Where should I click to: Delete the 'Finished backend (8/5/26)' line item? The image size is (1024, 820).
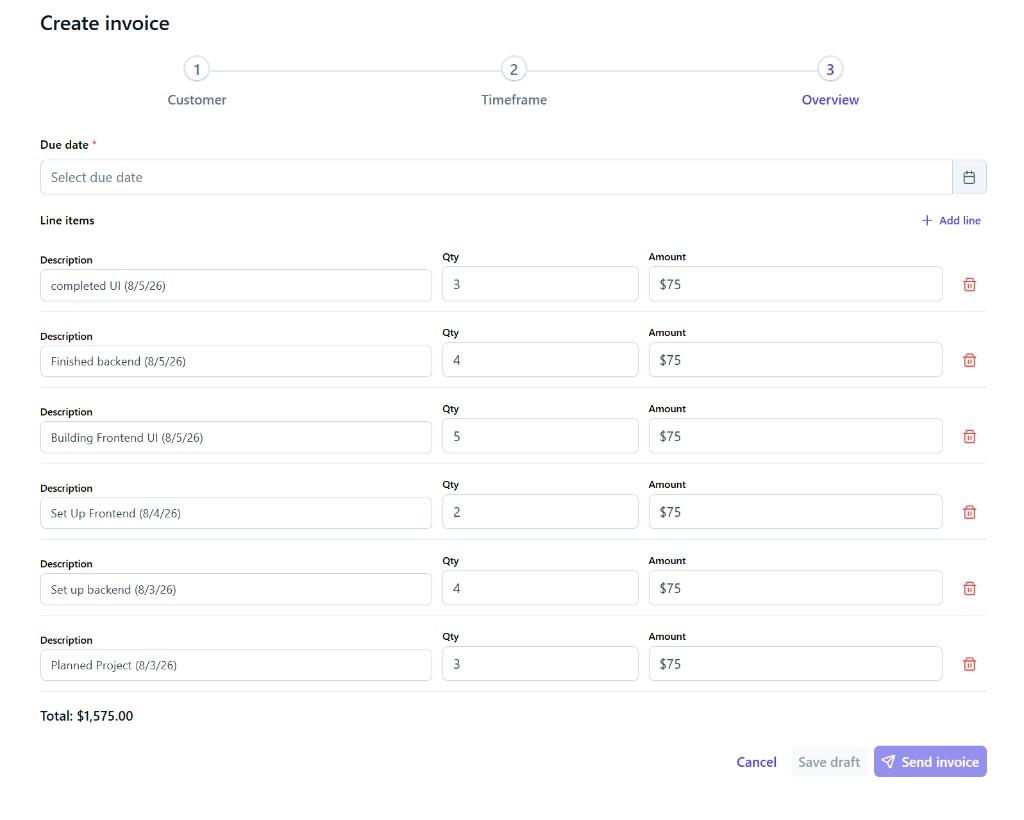pyautogui.click(x=969, y=360)
